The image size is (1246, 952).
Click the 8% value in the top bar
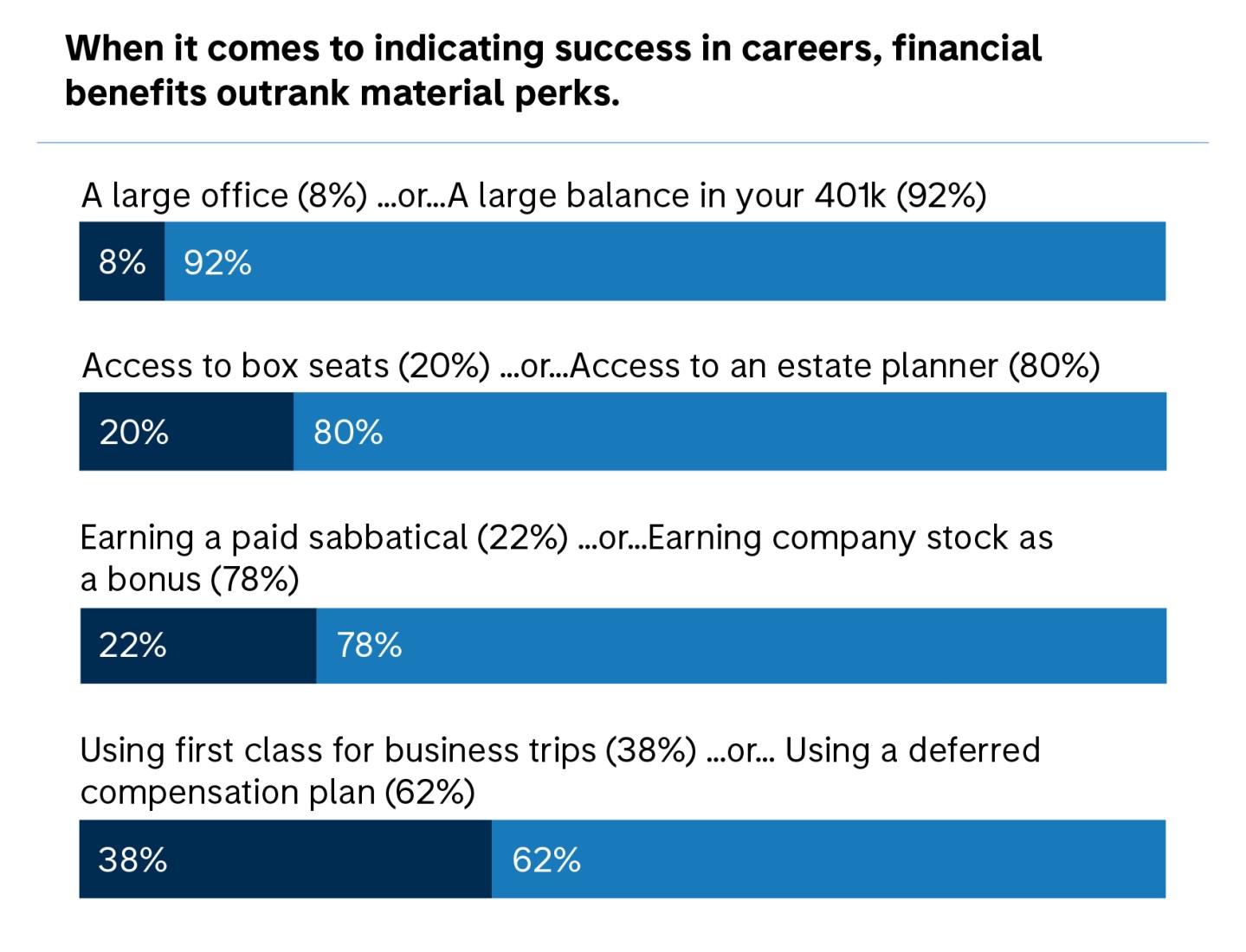coord(121,261)
